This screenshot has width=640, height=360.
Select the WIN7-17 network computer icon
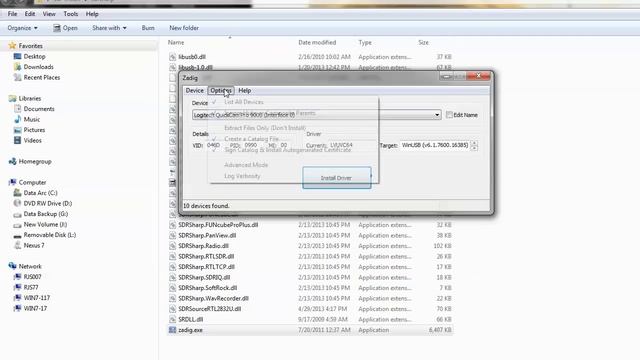click(17, 308)
